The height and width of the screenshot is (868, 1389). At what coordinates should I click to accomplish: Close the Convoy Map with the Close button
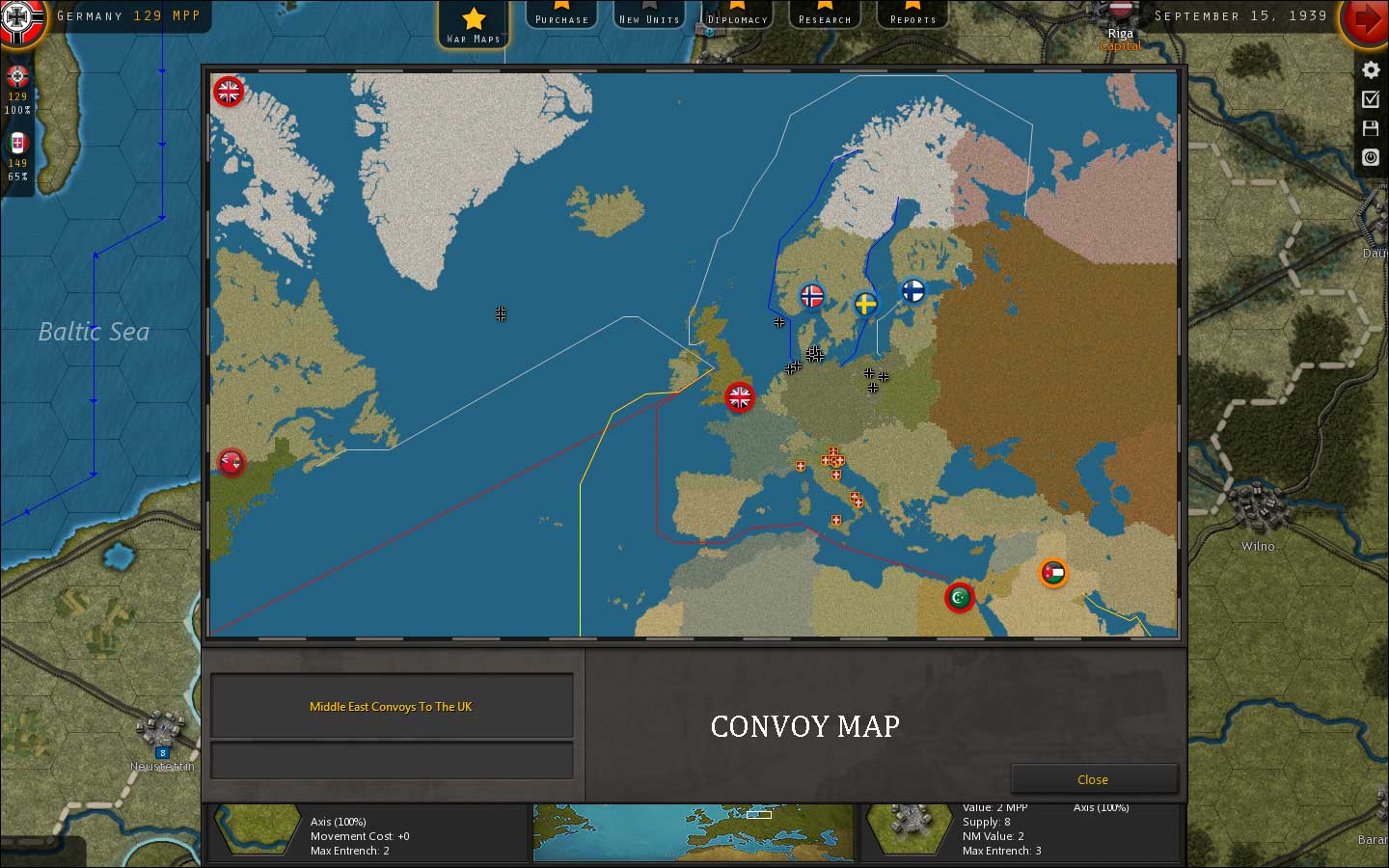[x=1093, y=778]
